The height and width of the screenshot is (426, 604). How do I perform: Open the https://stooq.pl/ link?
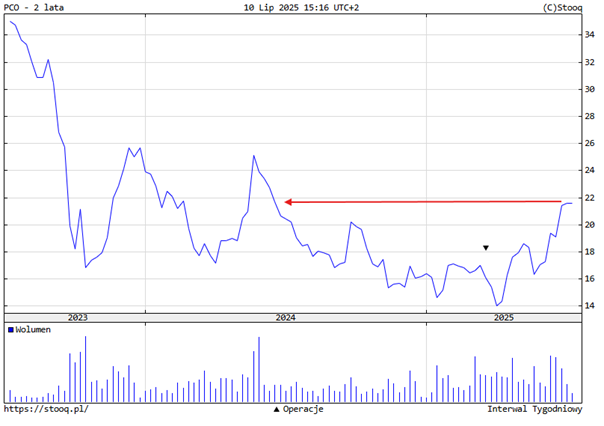click(45, 409)
